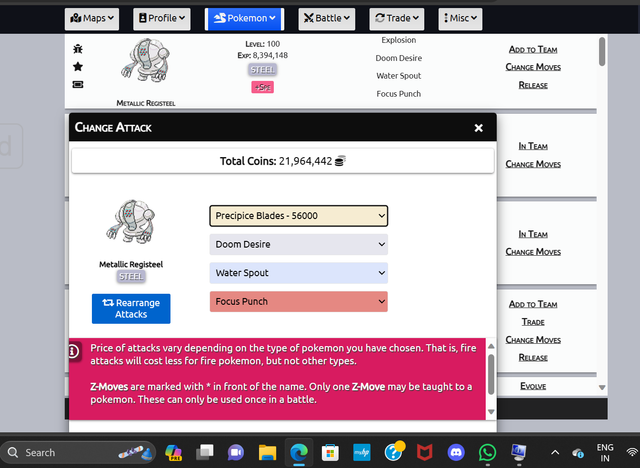Click the first In Team link
Screen dimensions: 640x468
coord(533,146)
